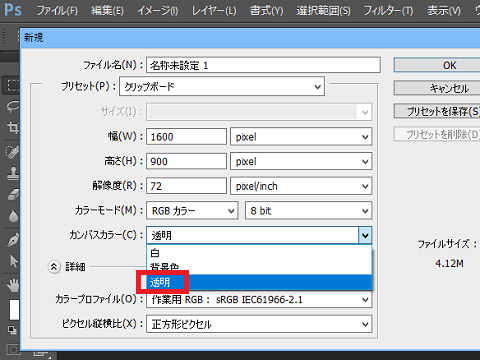Image resolution: width=480 pixels, height=360 pixels.
Task: Select the Pen tool
Action: (x=13, y=240)
